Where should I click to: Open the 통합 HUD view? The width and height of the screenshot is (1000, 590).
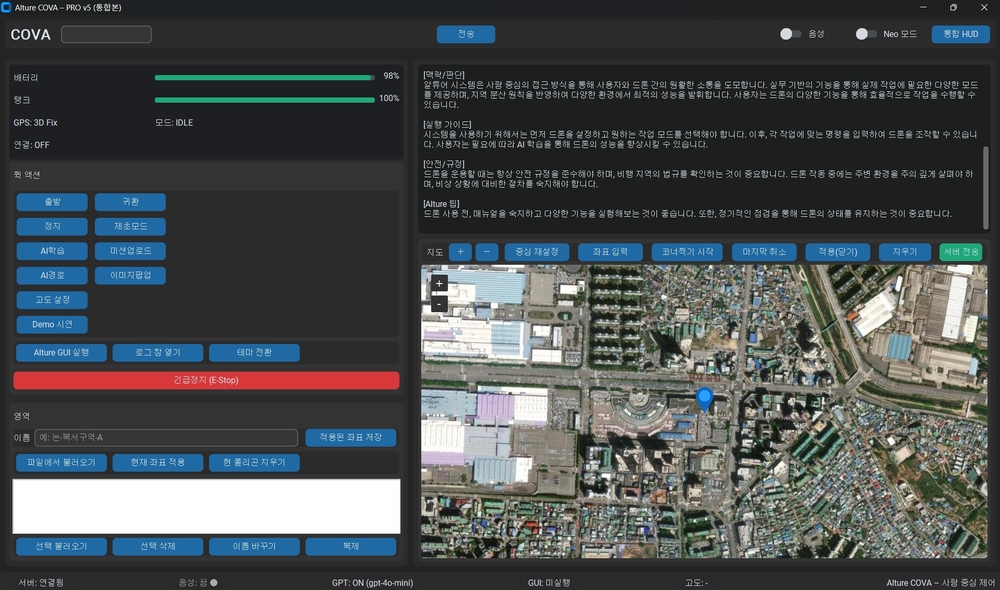click(959, 34)
